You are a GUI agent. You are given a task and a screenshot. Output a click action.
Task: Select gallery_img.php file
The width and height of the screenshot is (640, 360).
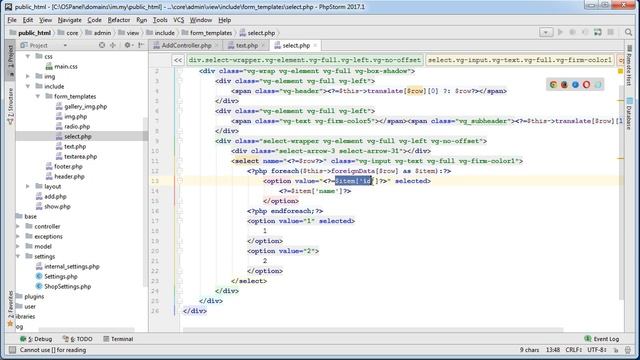click(x=81, y=107)
